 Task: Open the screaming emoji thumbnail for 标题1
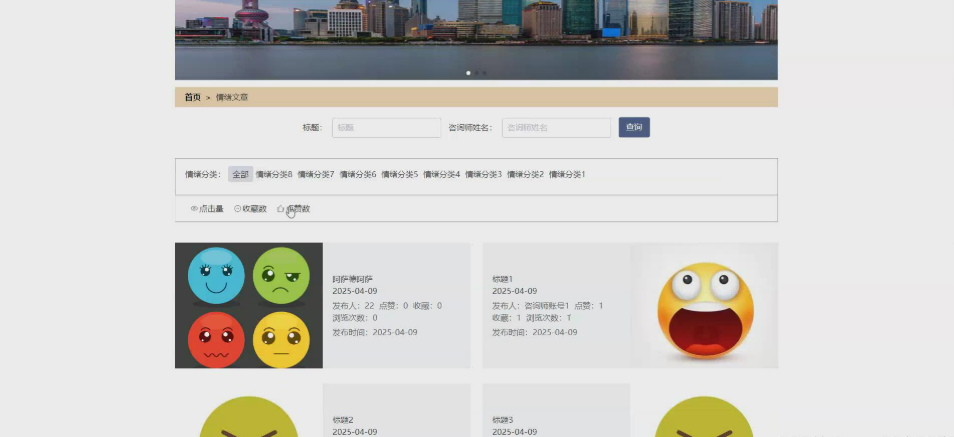[705, 306]
